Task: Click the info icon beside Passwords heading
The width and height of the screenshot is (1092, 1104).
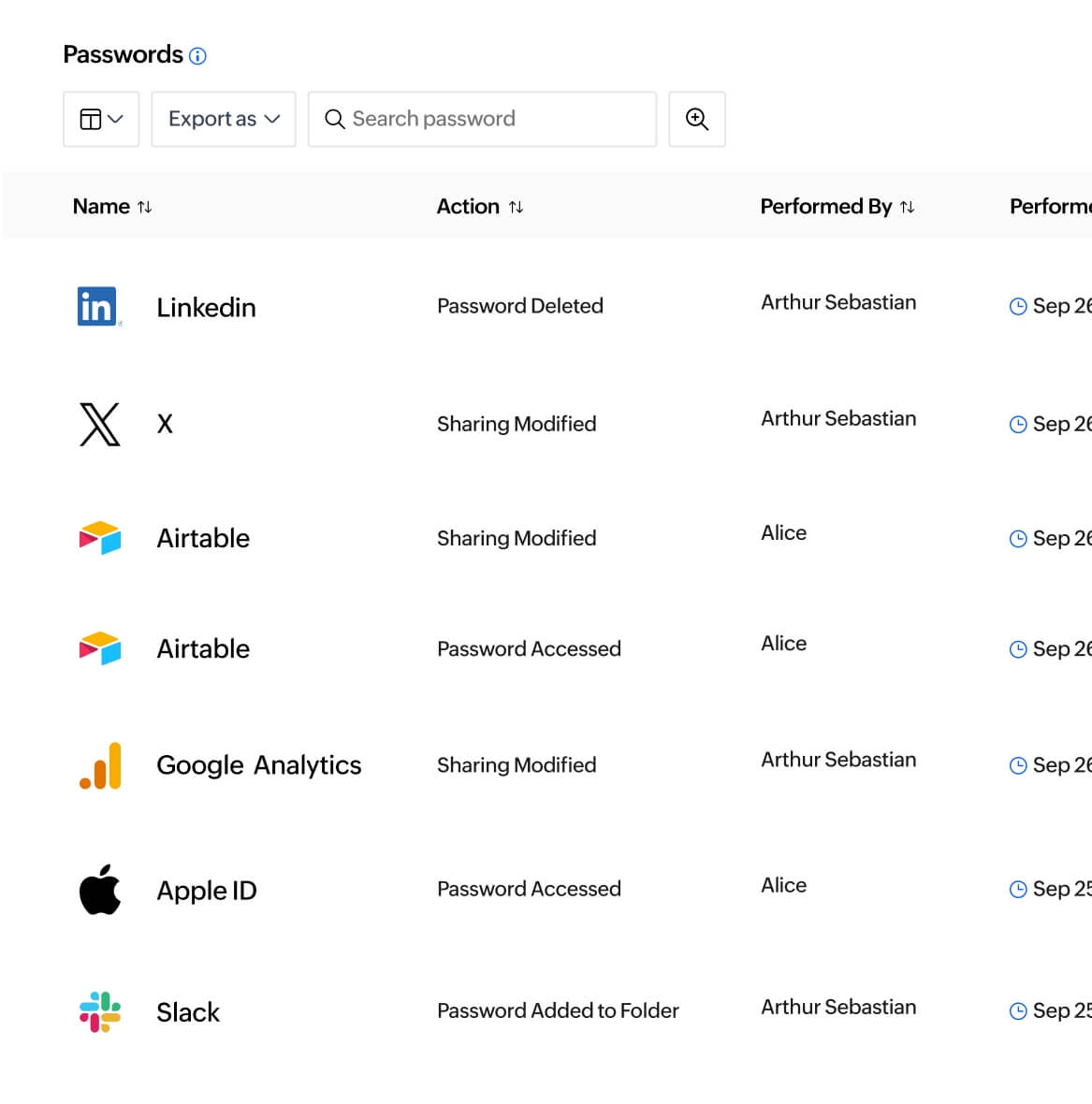Action: [197, 56]
